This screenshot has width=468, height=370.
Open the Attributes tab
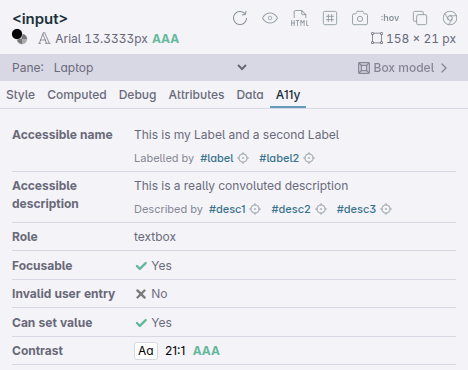(x=196, y=95)
